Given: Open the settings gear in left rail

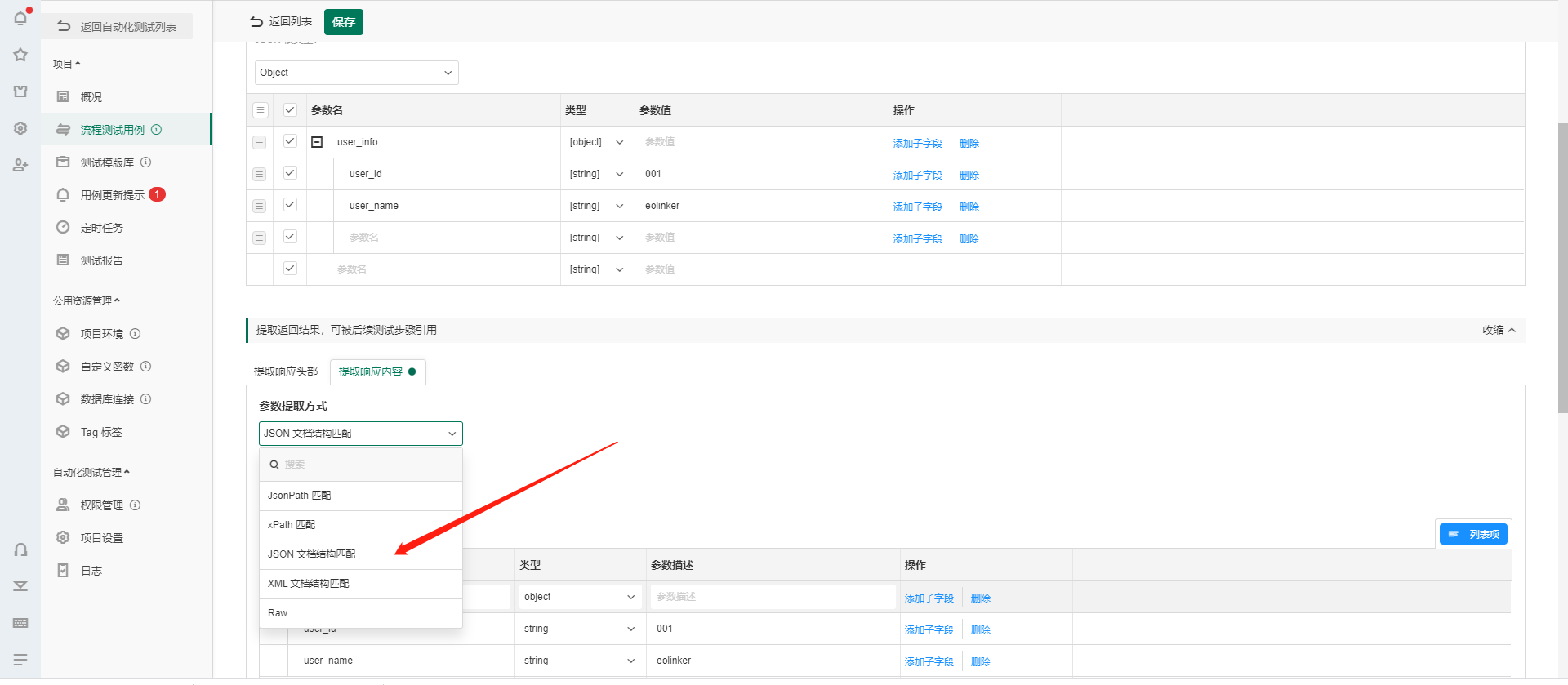Looking at the screenshot, I should click(x=20, y=128).
